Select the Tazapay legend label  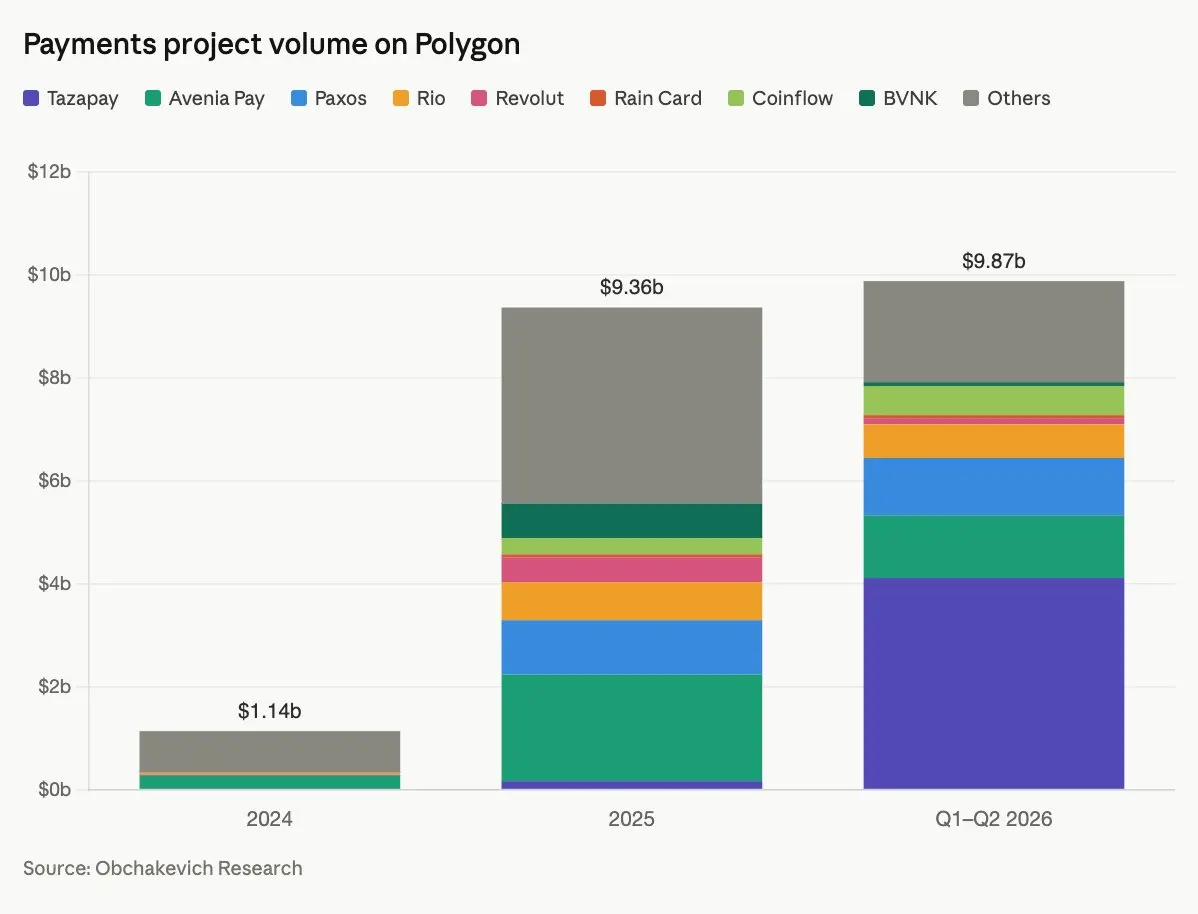click(x=83, y=99)
